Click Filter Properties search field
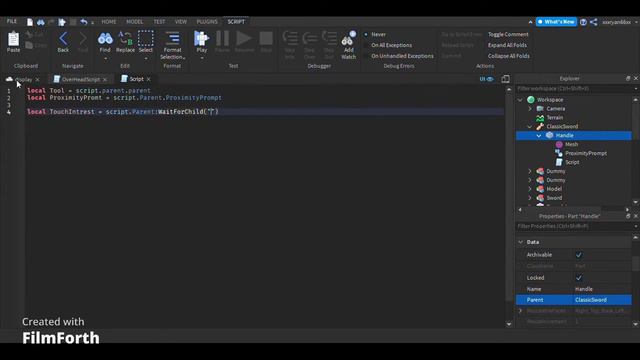Viewport: 640px width, 360px height. [574, 226]
